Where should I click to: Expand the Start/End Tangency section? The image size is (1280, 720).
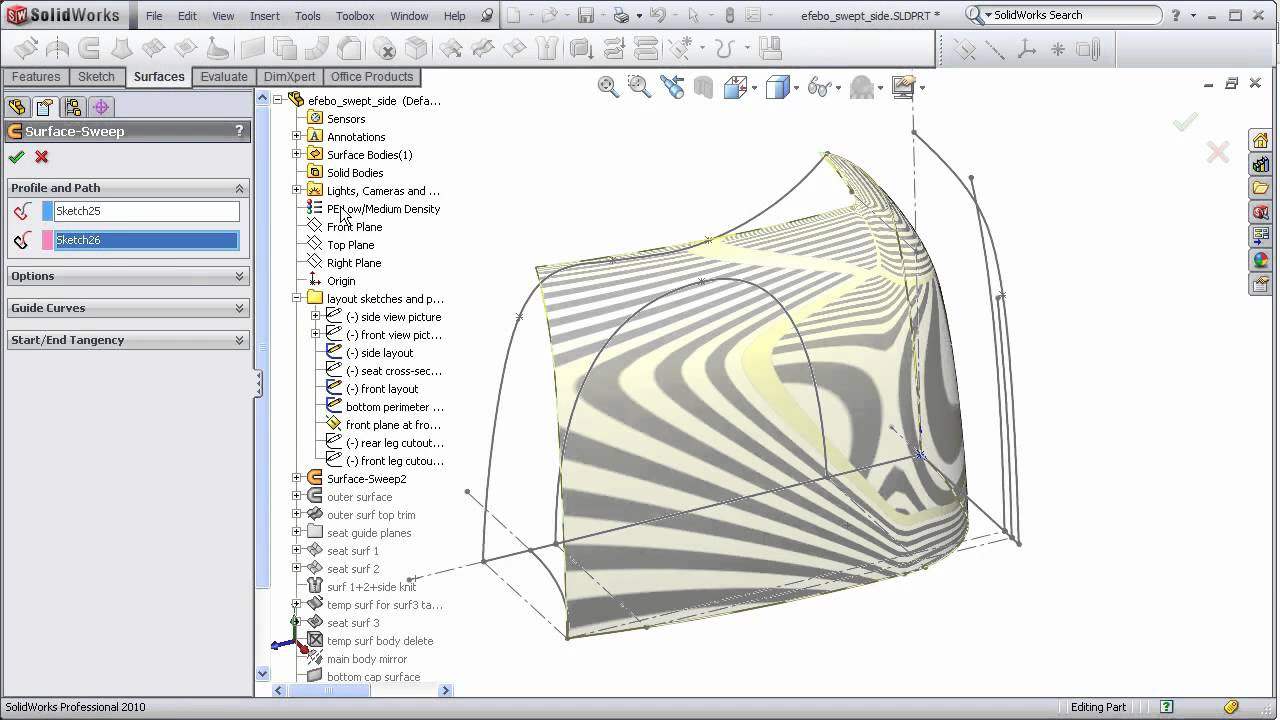pyautogui.click(x=128, y=340)
